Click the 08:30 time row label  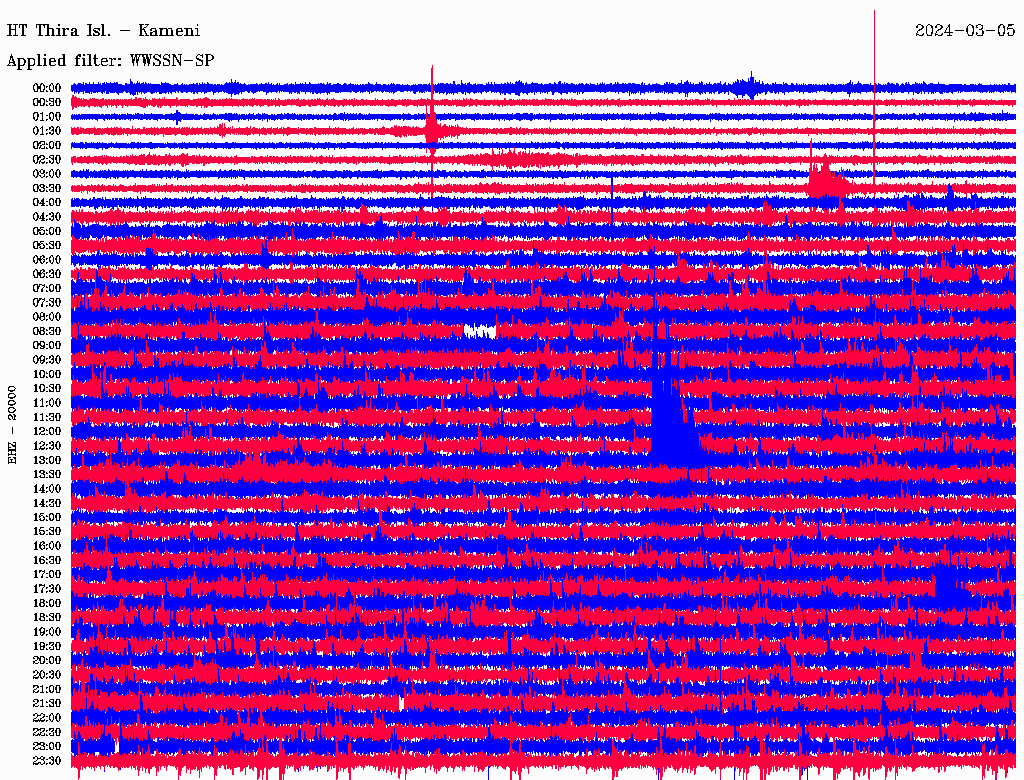[47, 331]
